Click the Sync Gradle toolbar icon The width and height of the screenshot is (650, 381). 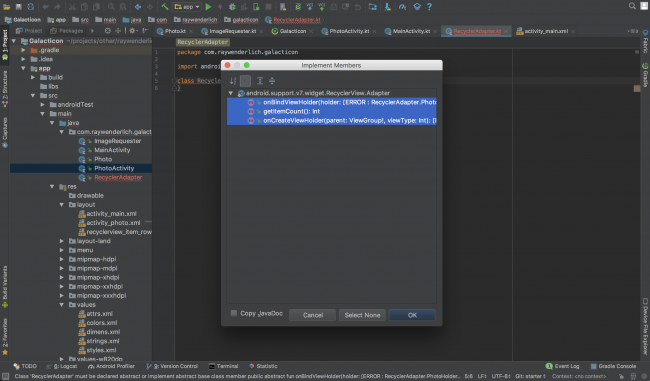(298, 7)
